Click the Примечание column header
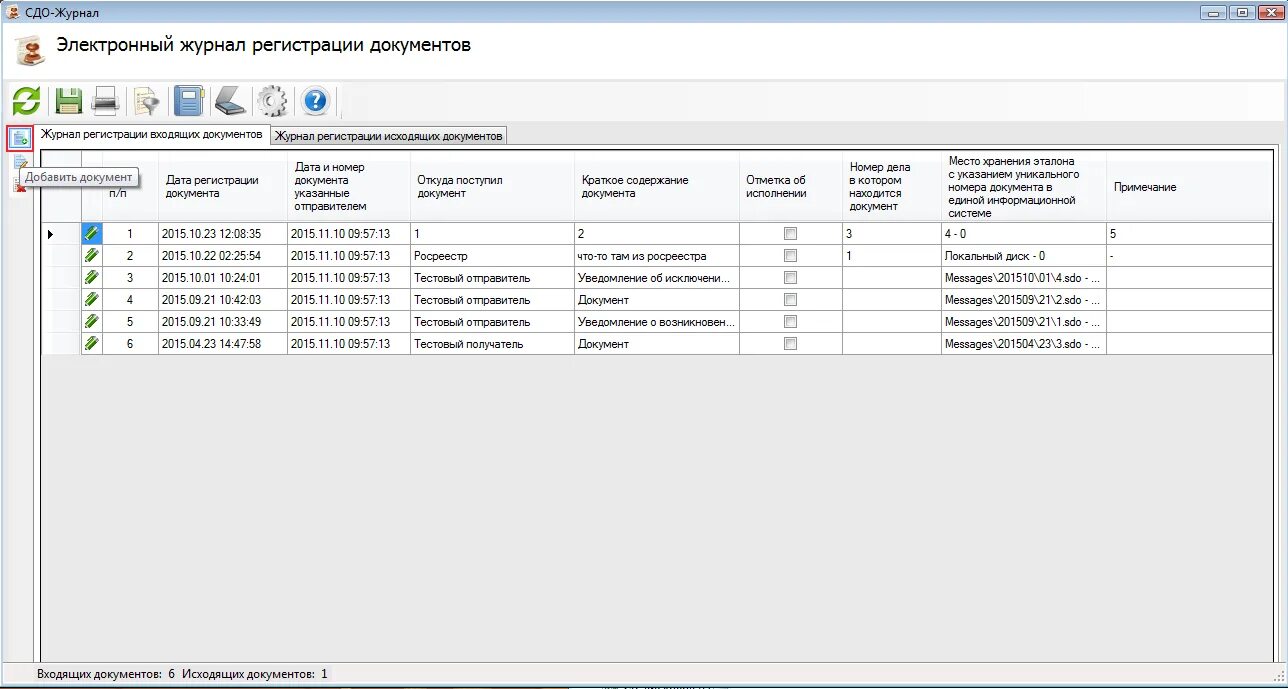Screen dimensions: 1288x689 click(1189, 187)
